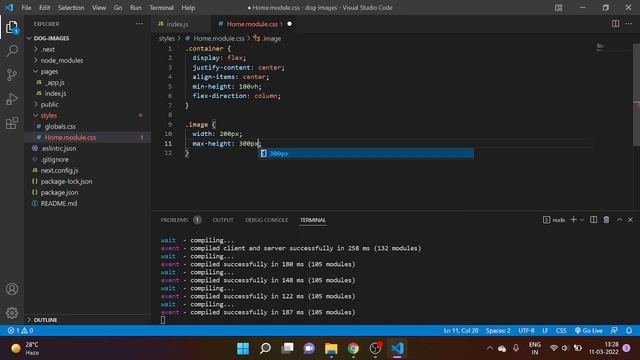Open the Explorer view in activity bar
Screen dimensions: 640x360
point(12,27)
